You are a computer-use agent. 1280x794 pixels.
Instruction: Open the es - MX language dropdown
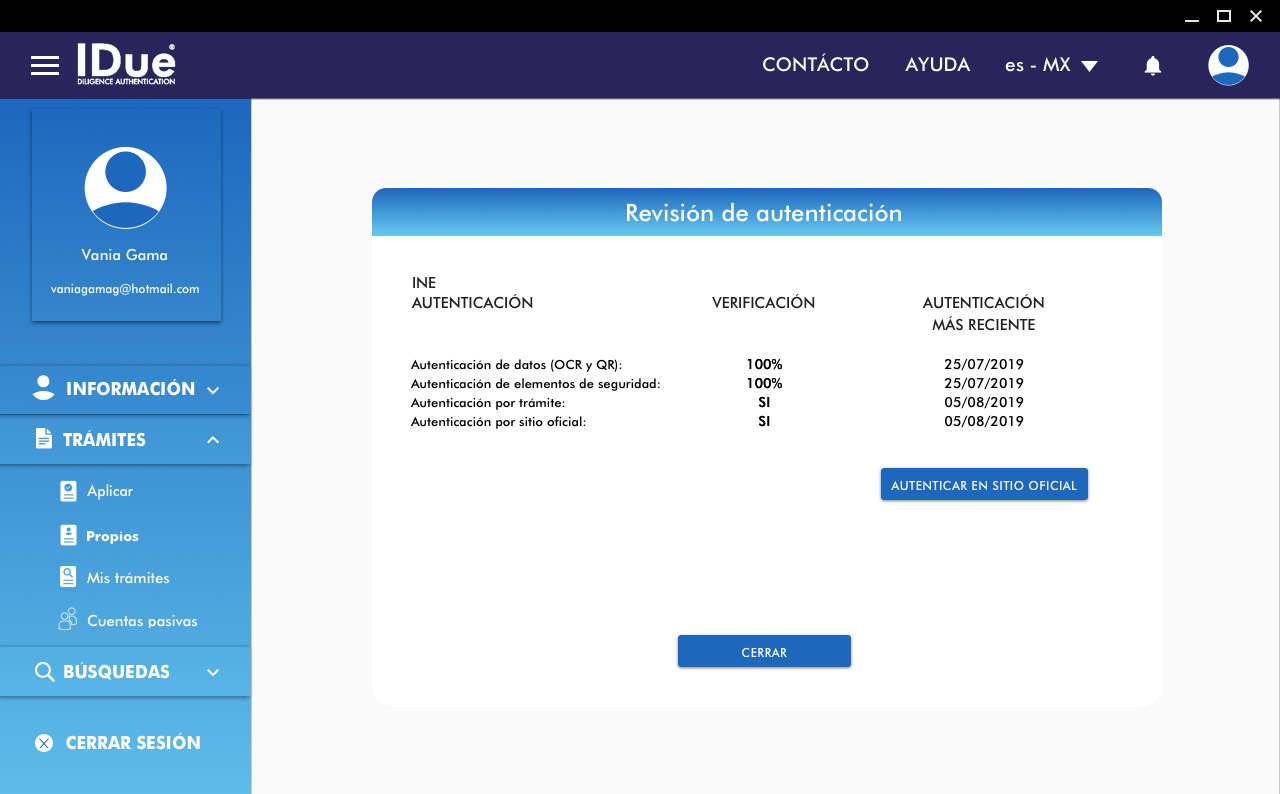coord(1051,65)
